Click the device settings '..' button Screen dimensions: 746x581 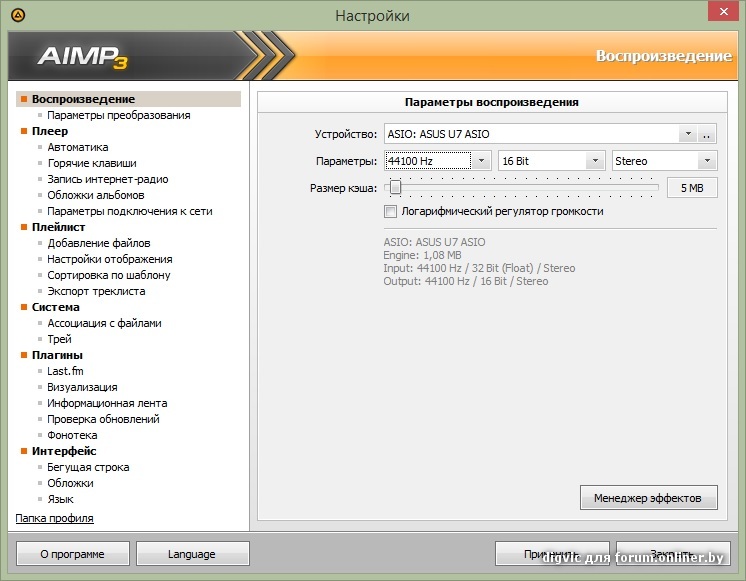pyautogui.click(x=707, y=134)
